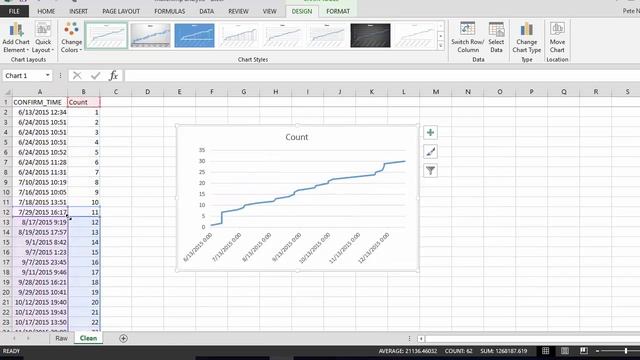Click the Chart Elements plus button
This screenshot has height=360, width=640.
pos(430,133)
